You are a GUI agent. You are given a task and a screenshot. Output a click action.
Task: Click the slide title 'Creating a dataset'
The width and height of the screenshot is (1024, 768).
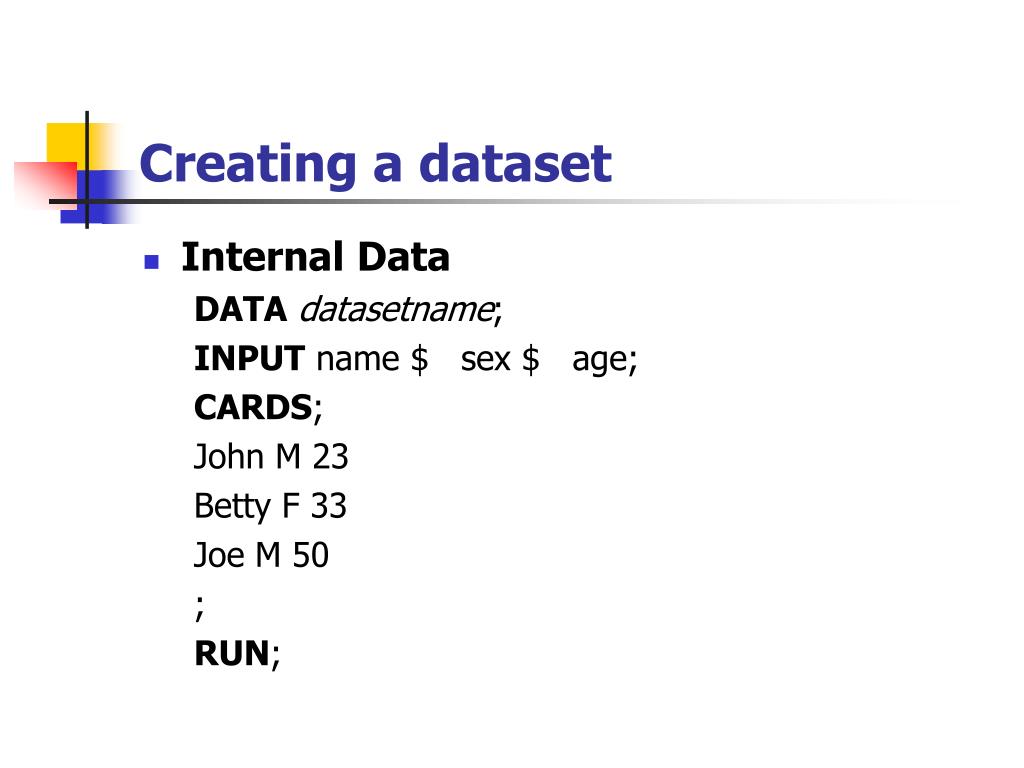(x=376, y=165)
